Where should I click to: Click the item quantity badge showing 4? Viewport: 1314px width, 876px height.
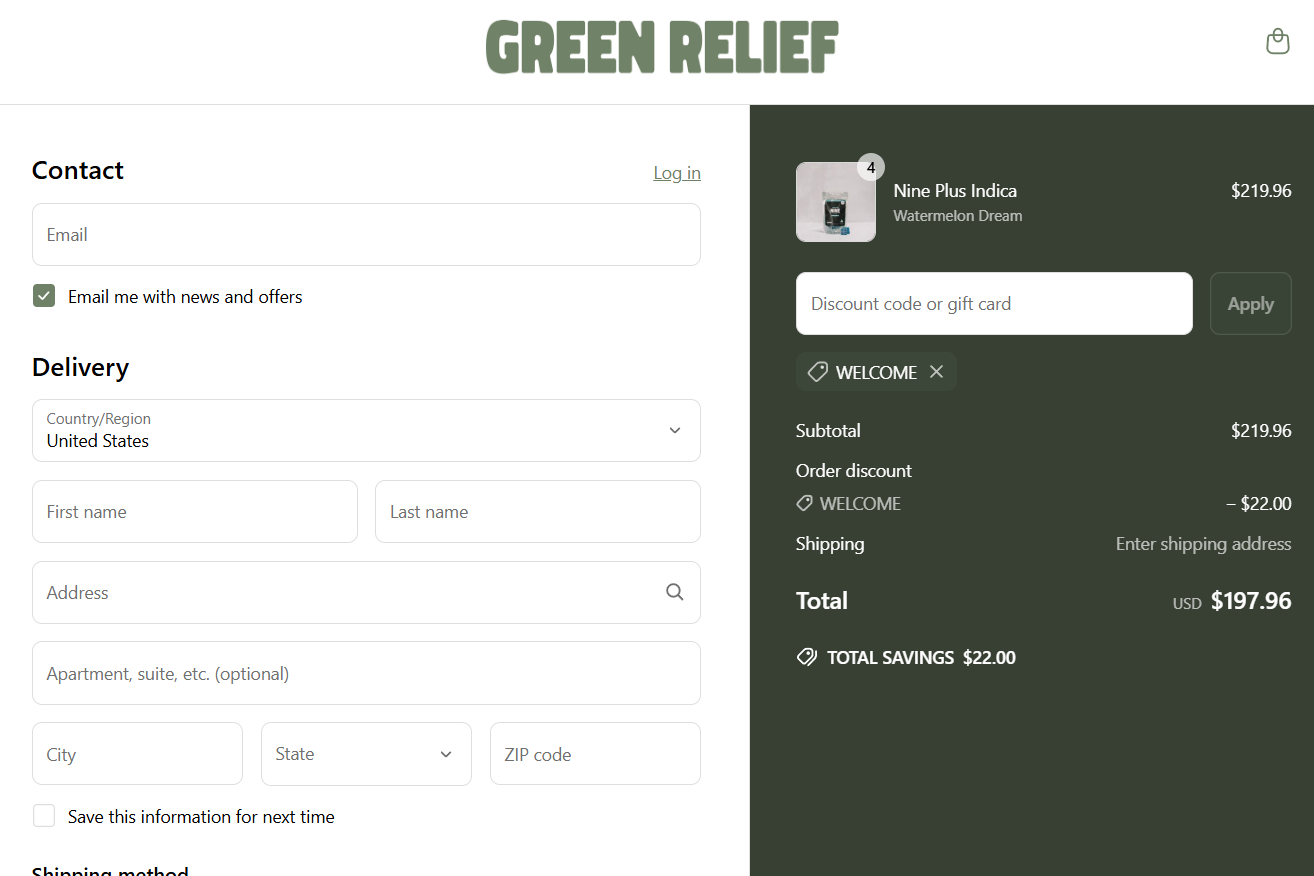click(x=871, y=167)
